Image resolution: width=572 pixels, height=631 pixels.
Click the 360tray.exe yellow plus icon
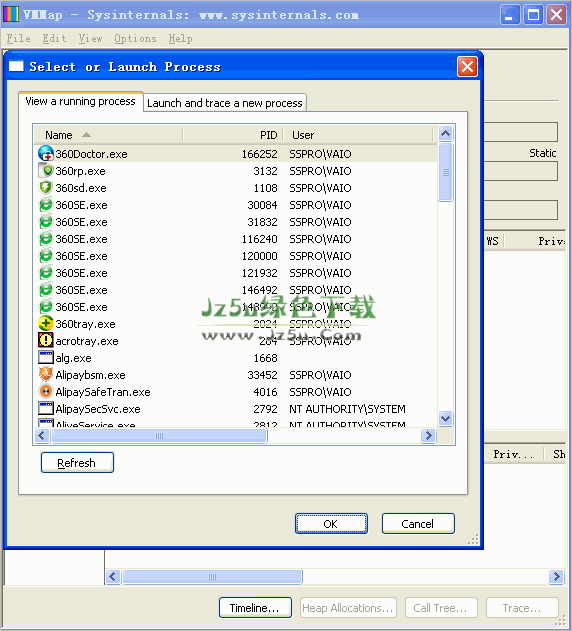pos(46,324)
